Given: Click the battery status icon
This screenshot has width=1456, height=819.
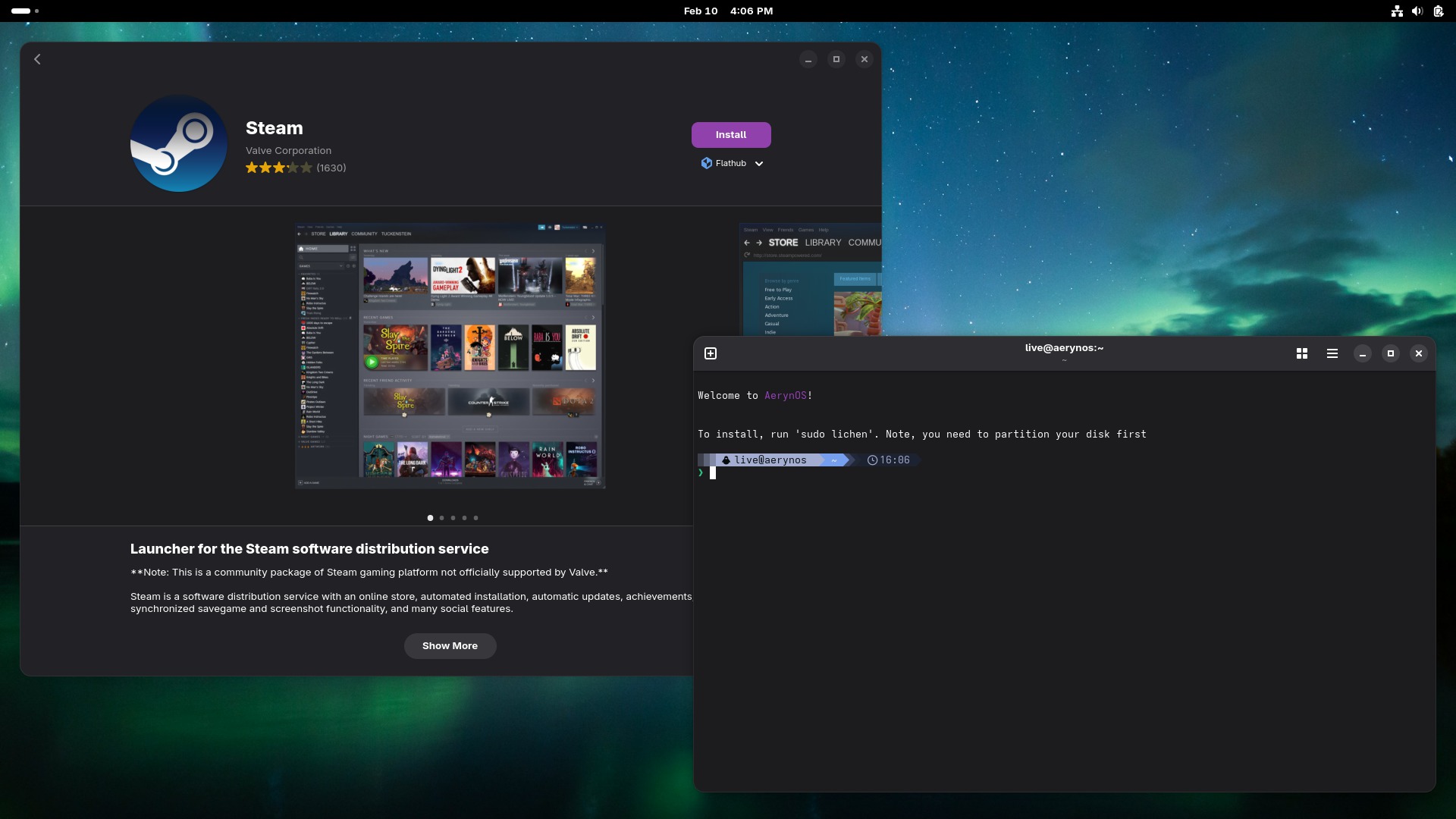Looking at the screenshot, I should (1438, 11).
